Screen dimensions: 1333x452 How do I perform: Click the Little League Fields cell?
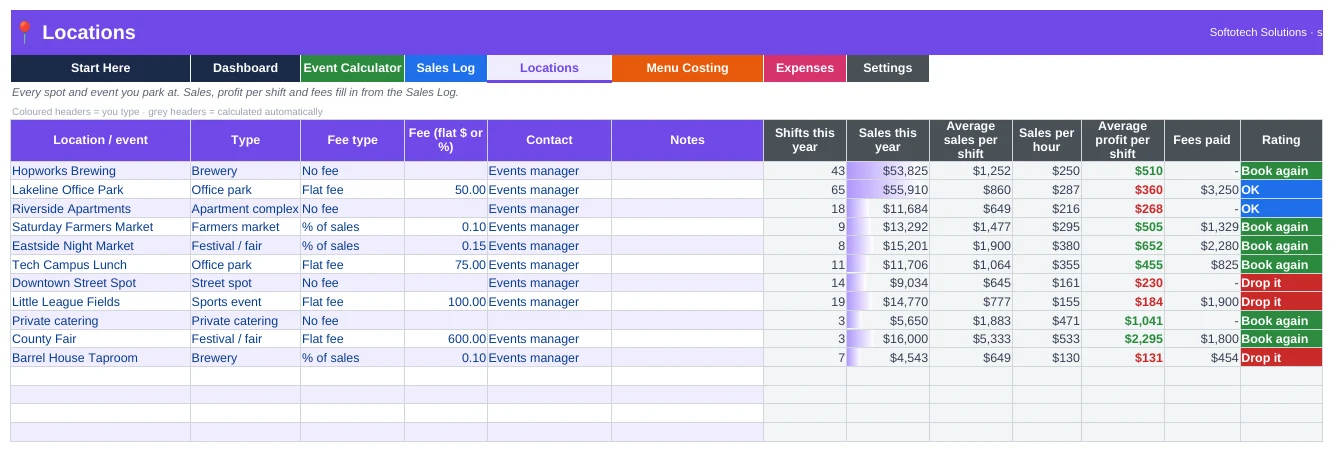100,302
